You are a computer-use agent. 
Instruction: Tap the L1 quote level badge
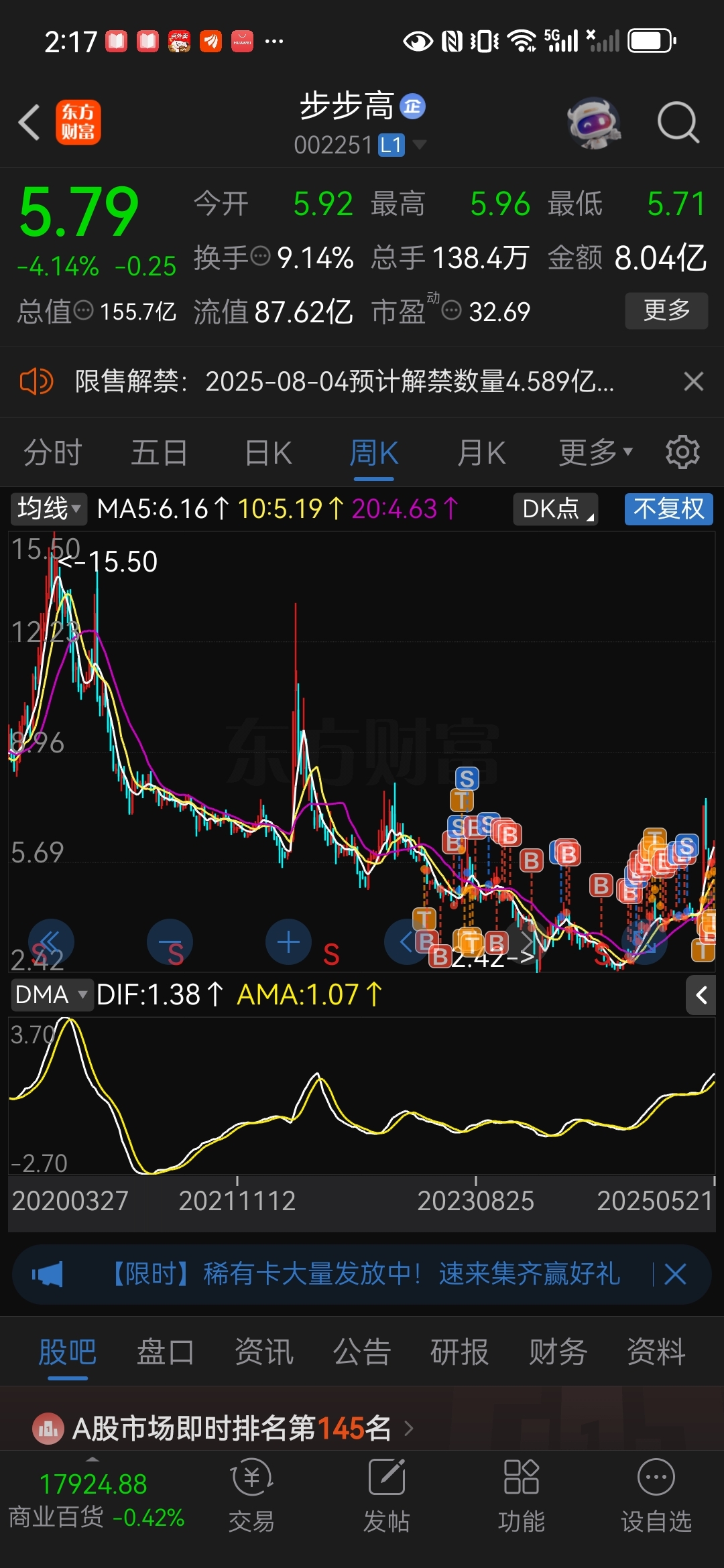391,145
